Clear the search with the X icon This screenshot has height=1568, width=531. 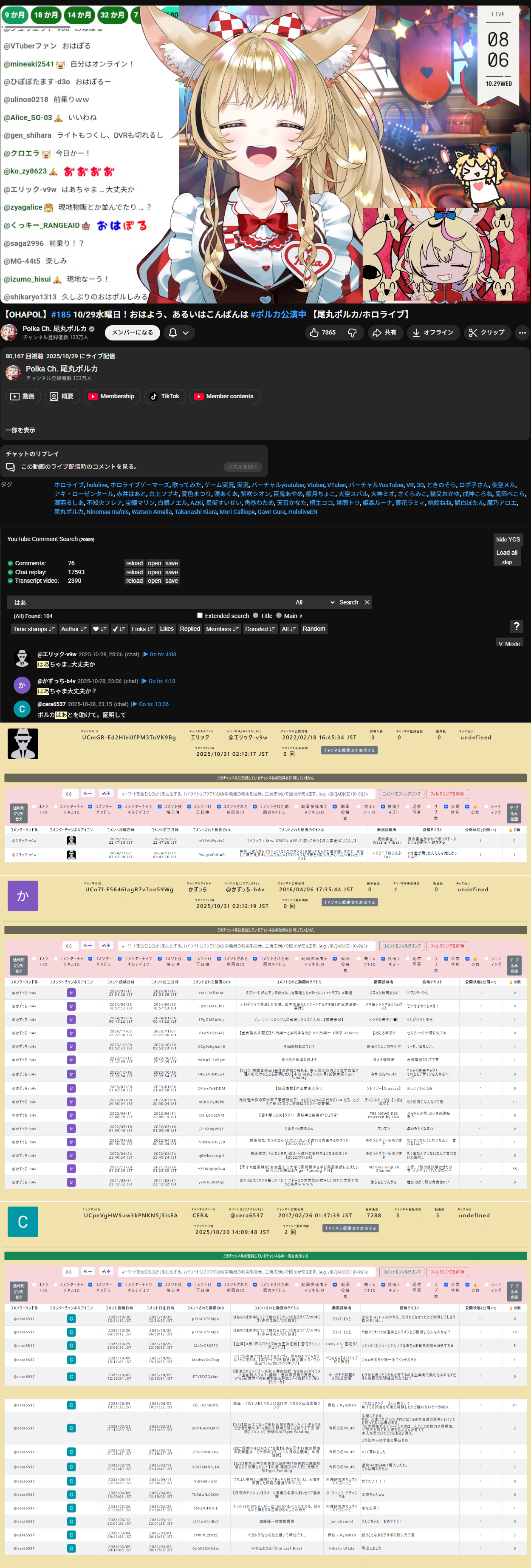pyautogui.click(x=367, y=602)
